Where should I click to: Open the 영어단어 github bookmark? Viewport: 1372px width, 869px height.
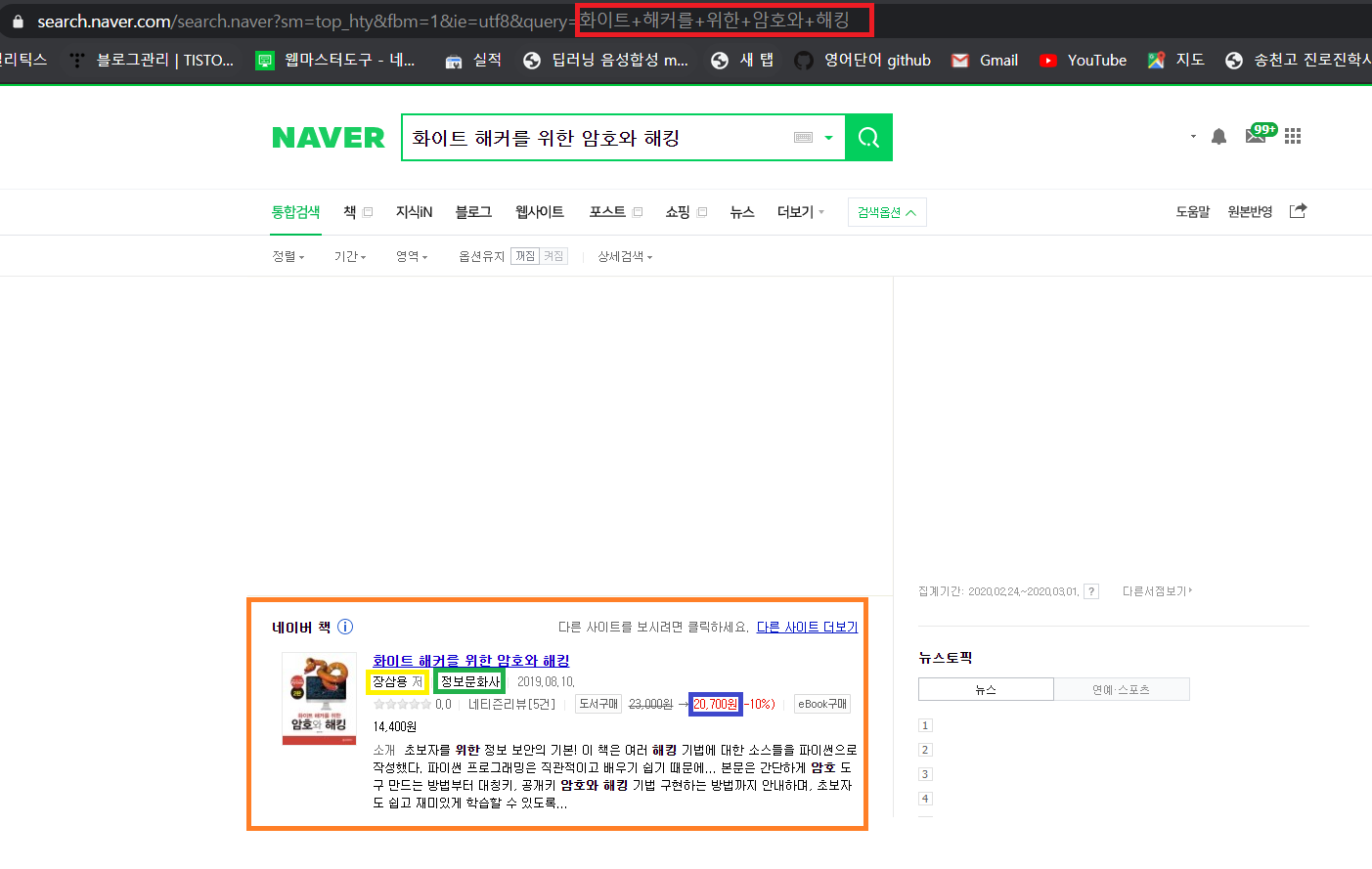click(863, 60)
